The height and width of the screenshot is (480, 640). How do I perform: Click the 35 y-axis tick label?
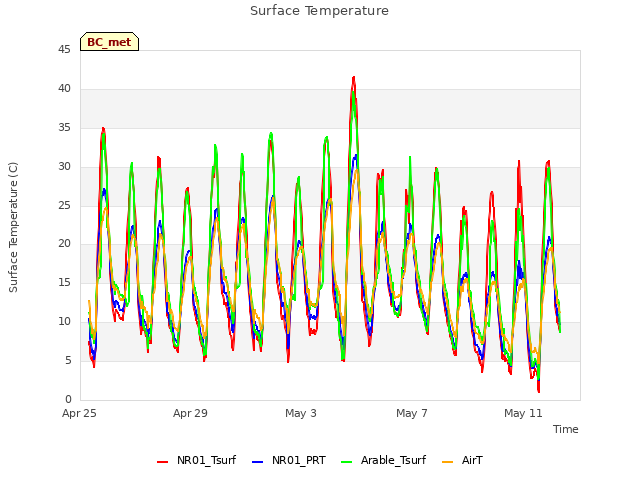64,128
